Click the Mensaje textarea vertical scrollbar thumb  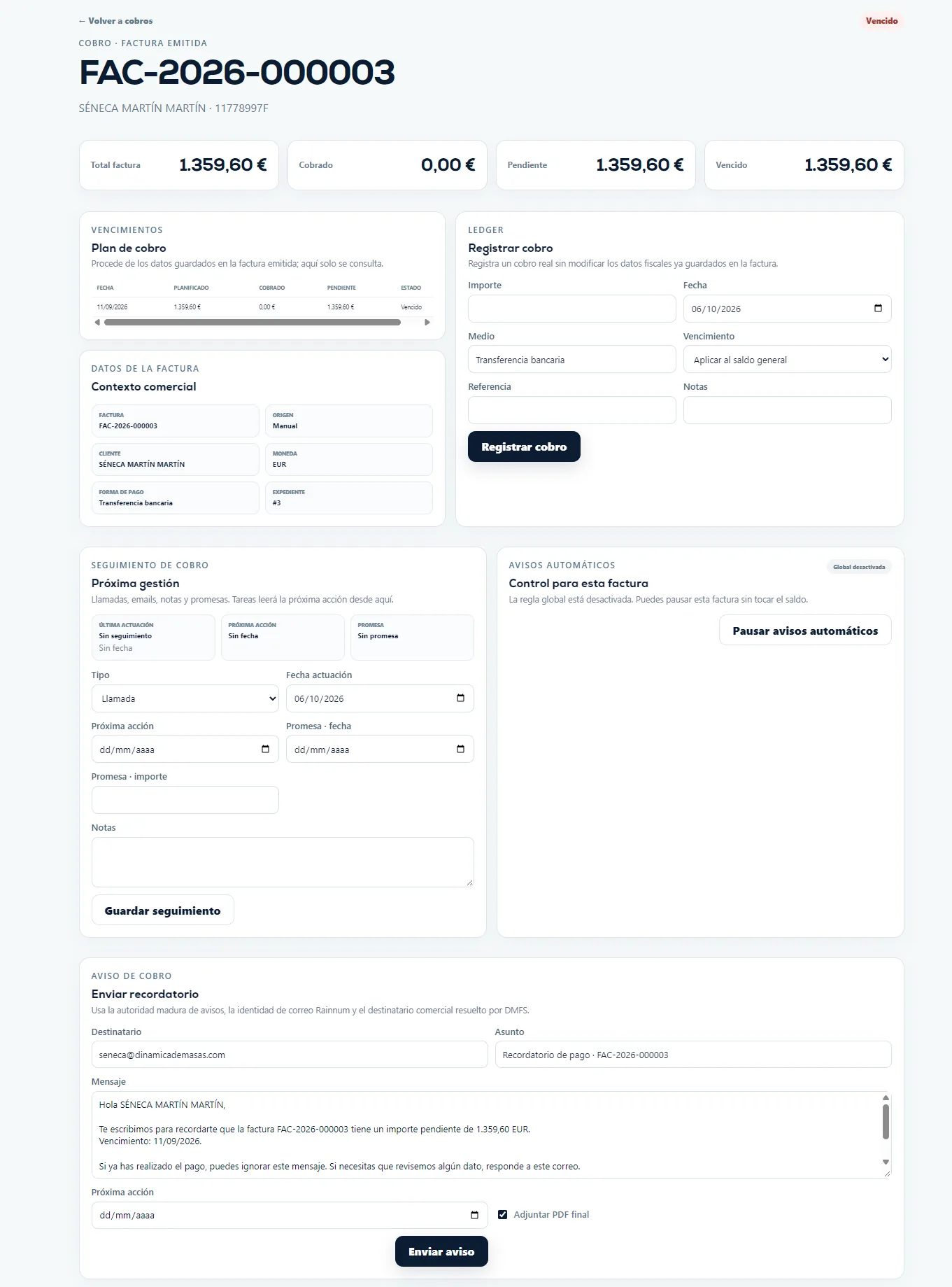[x=886, y=1122]
